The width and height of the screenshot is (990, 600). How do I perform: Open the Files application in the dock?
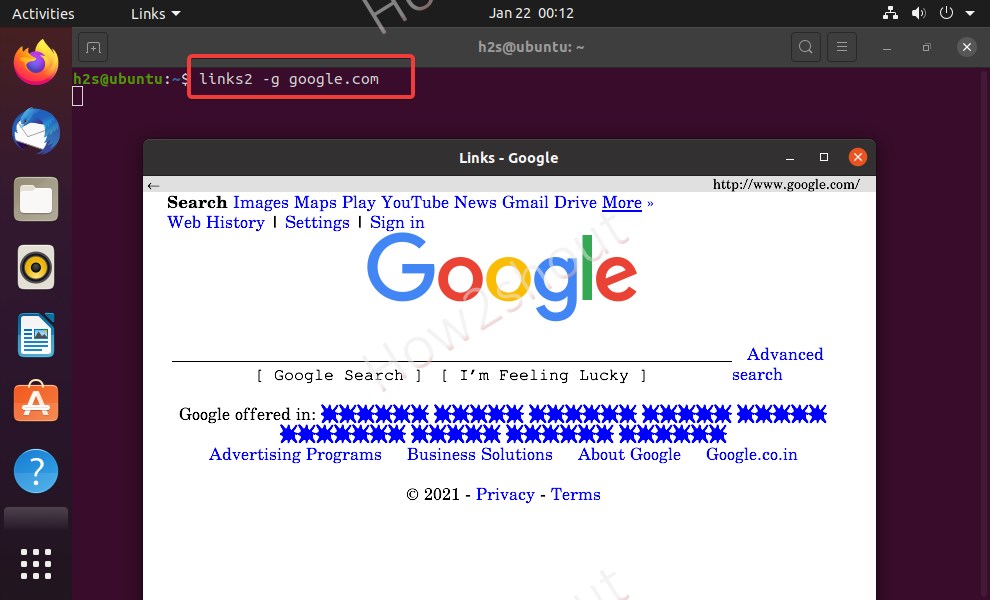coord(36,199)
